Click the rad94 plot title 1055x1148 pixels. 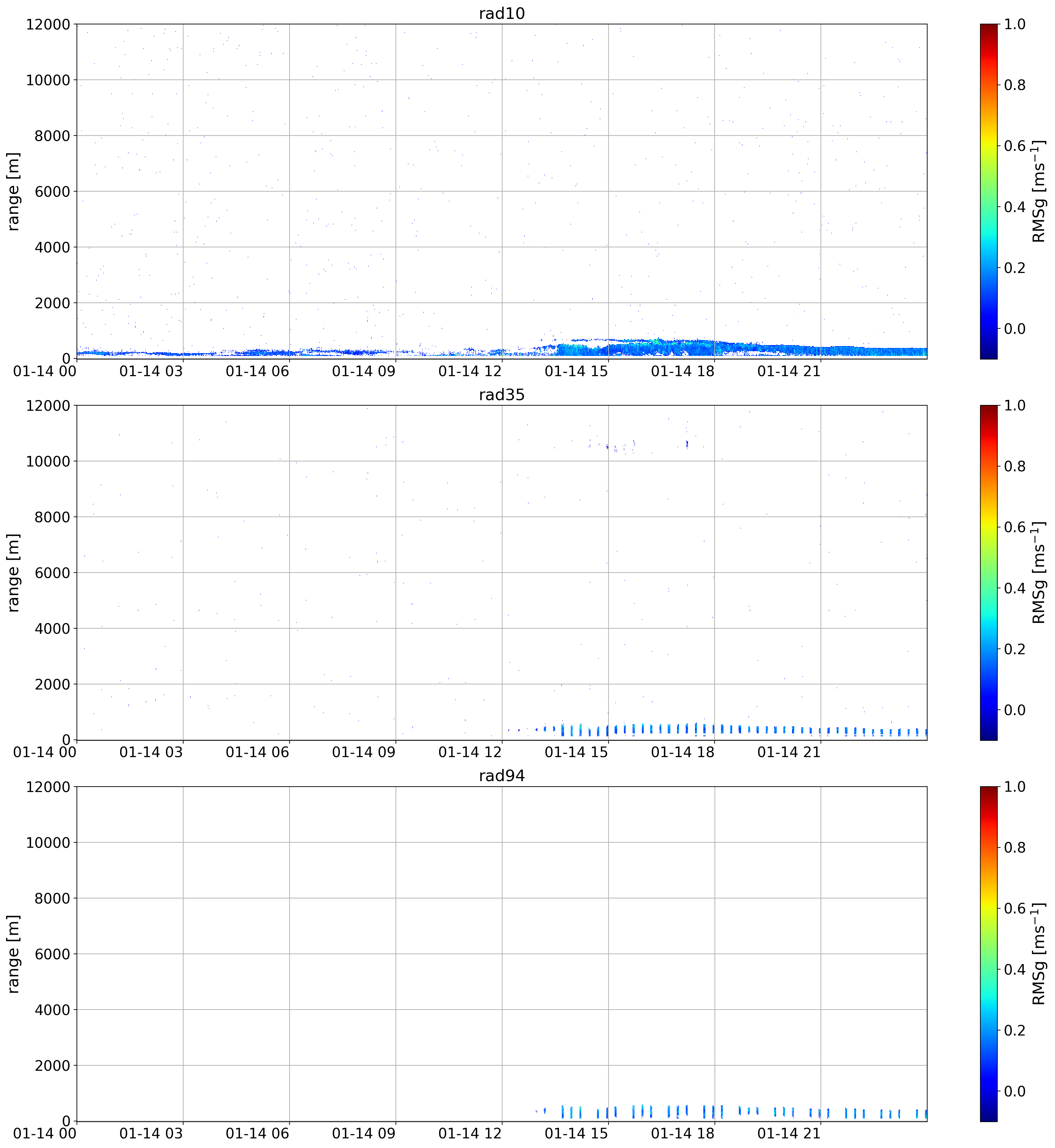pos(501,776)
